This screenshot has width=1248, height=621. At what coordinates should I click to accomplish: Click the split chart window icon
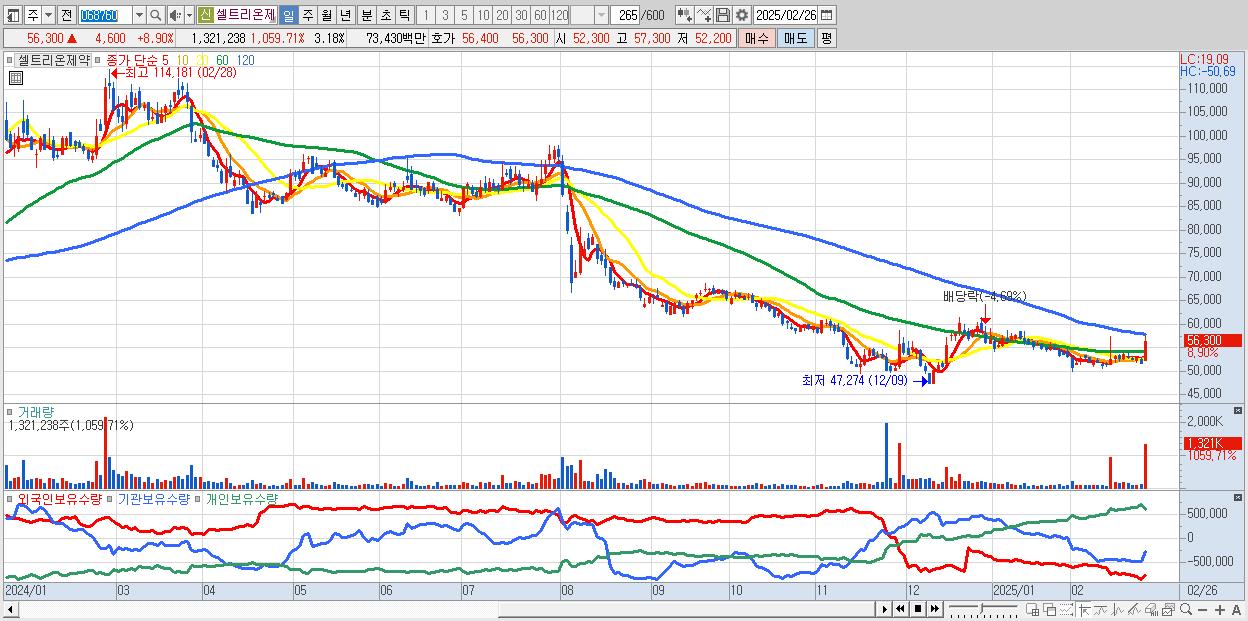pyautogui.click(x=1032, y=609)
